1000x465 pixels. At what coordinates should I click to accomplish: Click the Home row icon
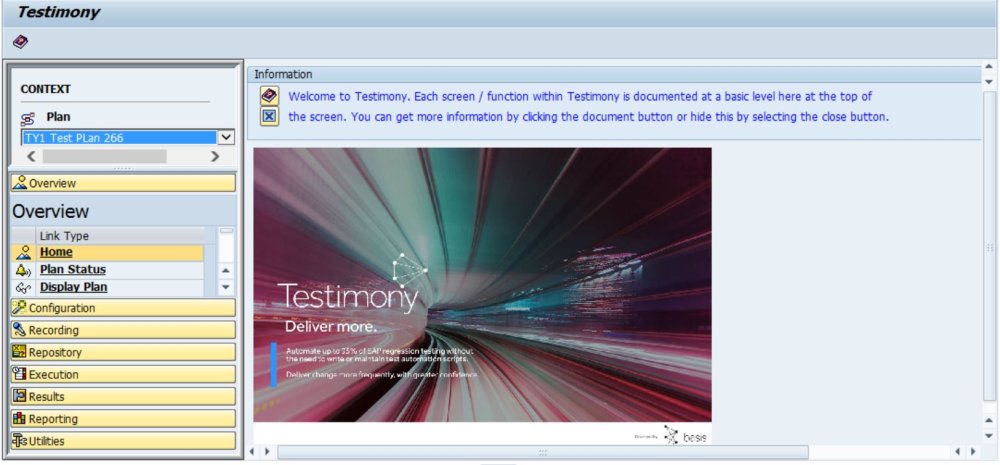24,253
